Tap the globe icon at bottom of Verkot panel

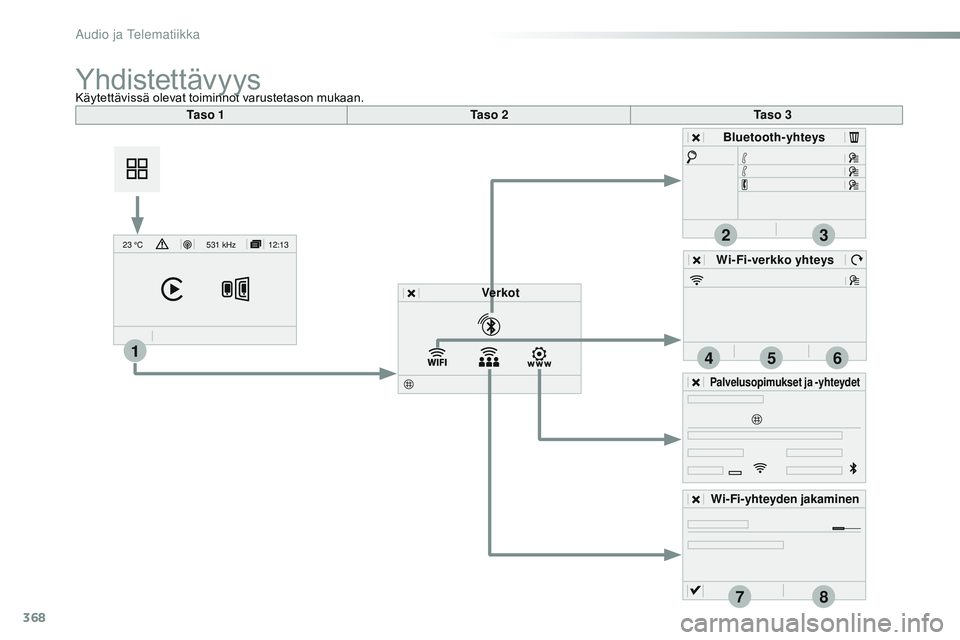click(408, 384)
